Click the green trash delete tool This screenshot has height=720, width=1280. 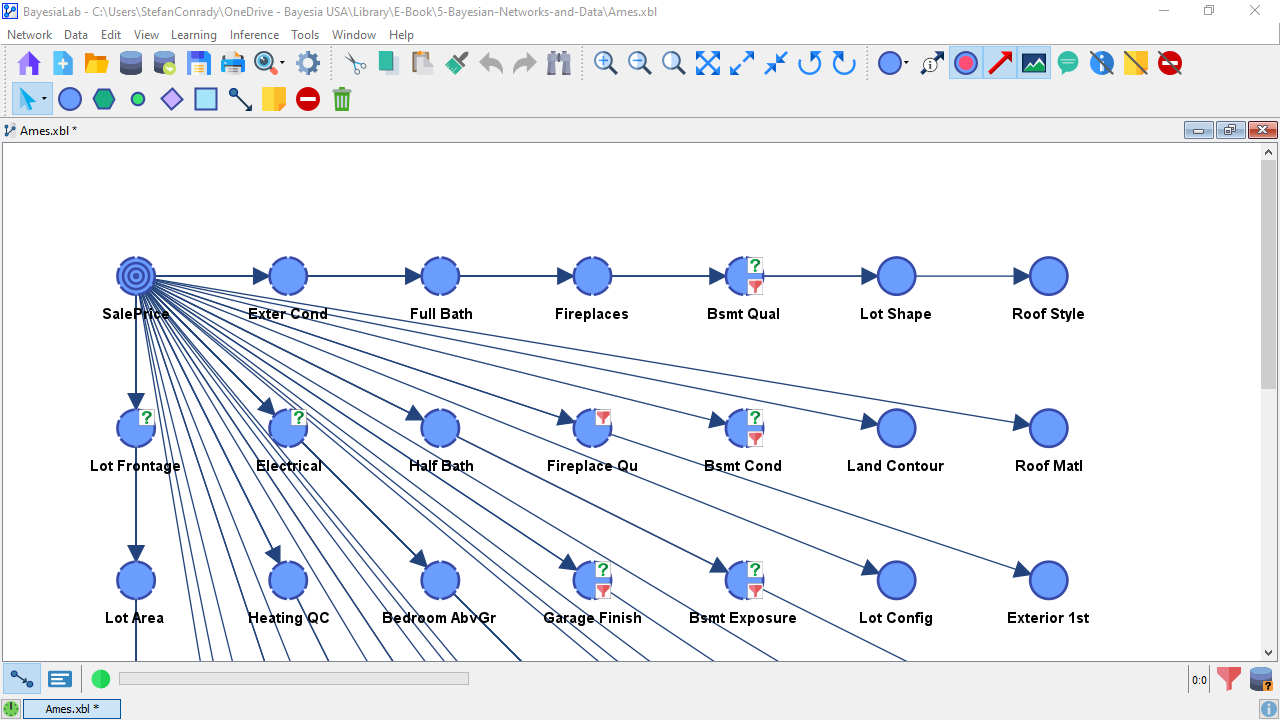pos(342,99)
